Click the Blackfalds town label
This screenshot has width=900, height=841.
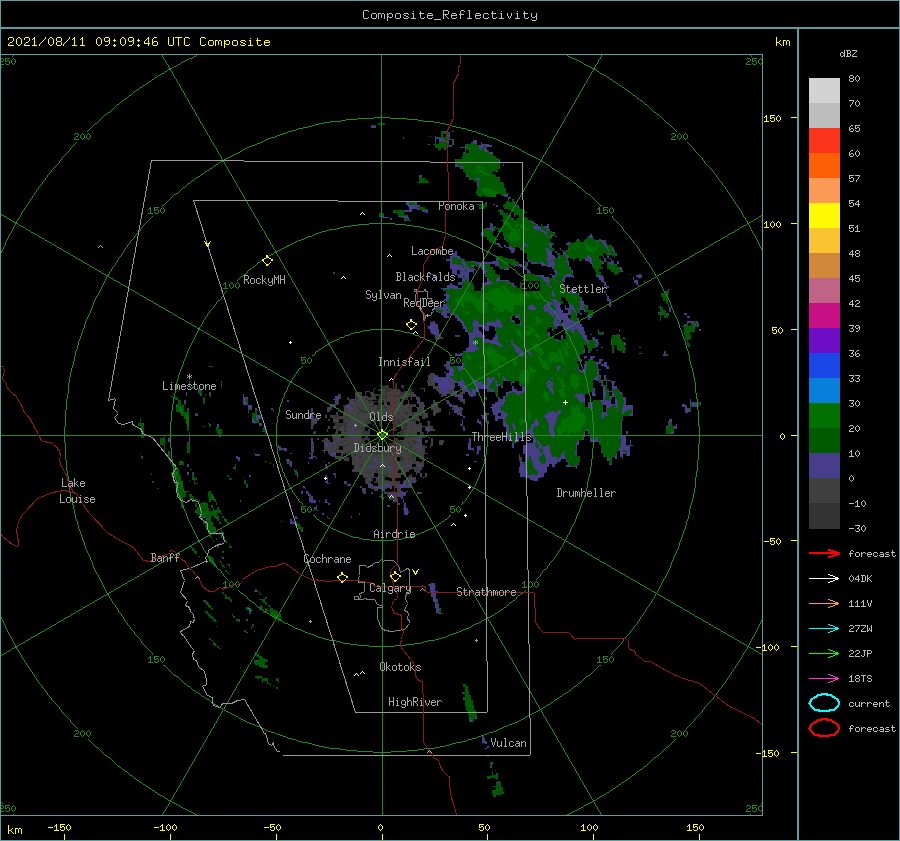pos(425,277)
